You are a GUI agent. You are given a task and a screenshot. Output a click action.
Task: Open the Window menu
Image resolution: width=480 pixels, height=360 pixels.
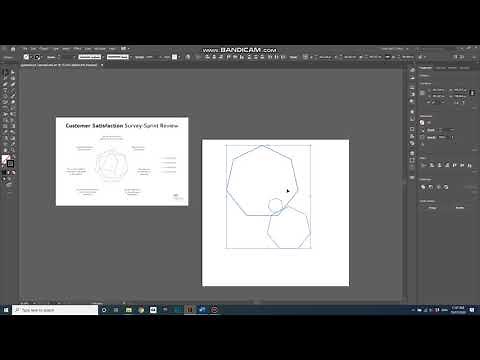(100, 49)
